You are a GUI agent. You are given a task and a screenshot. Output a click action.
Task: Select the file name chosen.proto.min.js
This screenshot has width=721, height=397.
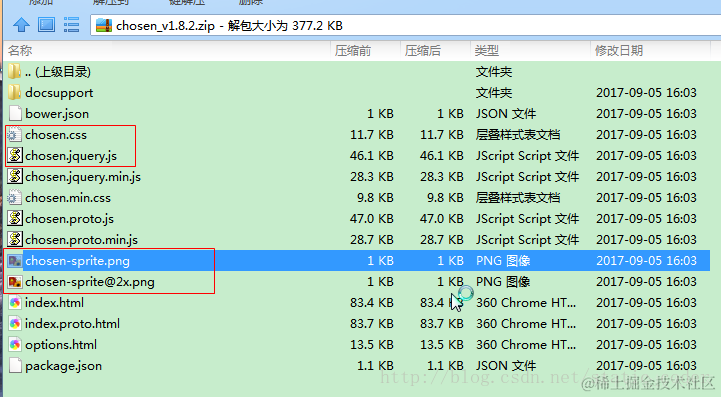click(x=81, y=240)
